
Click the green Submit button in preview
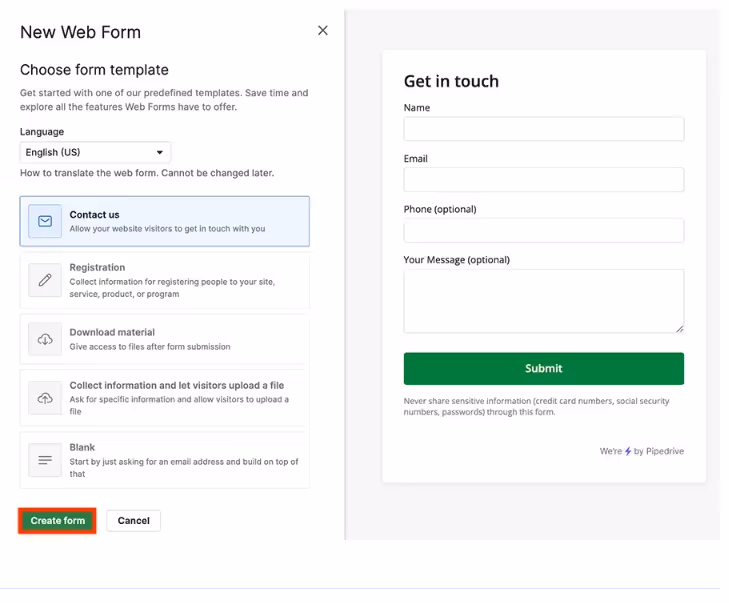(543, 369)
